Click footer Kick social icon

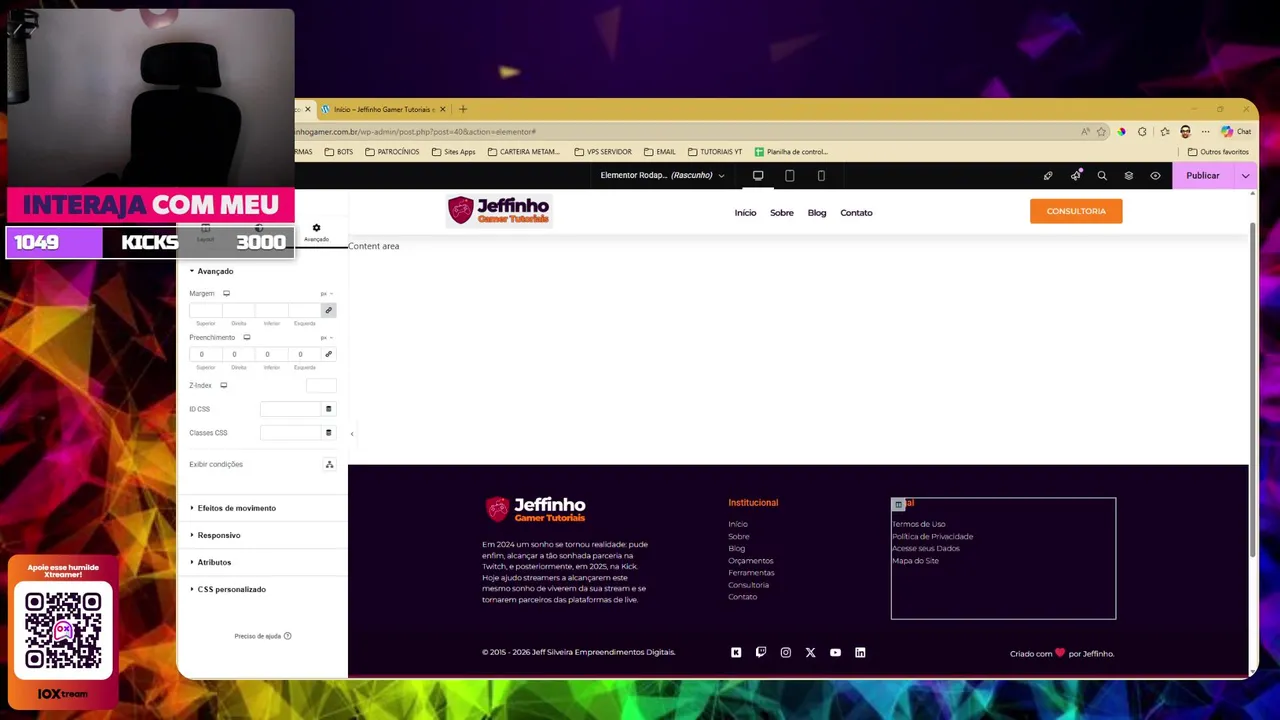click(x=736, y=653)
